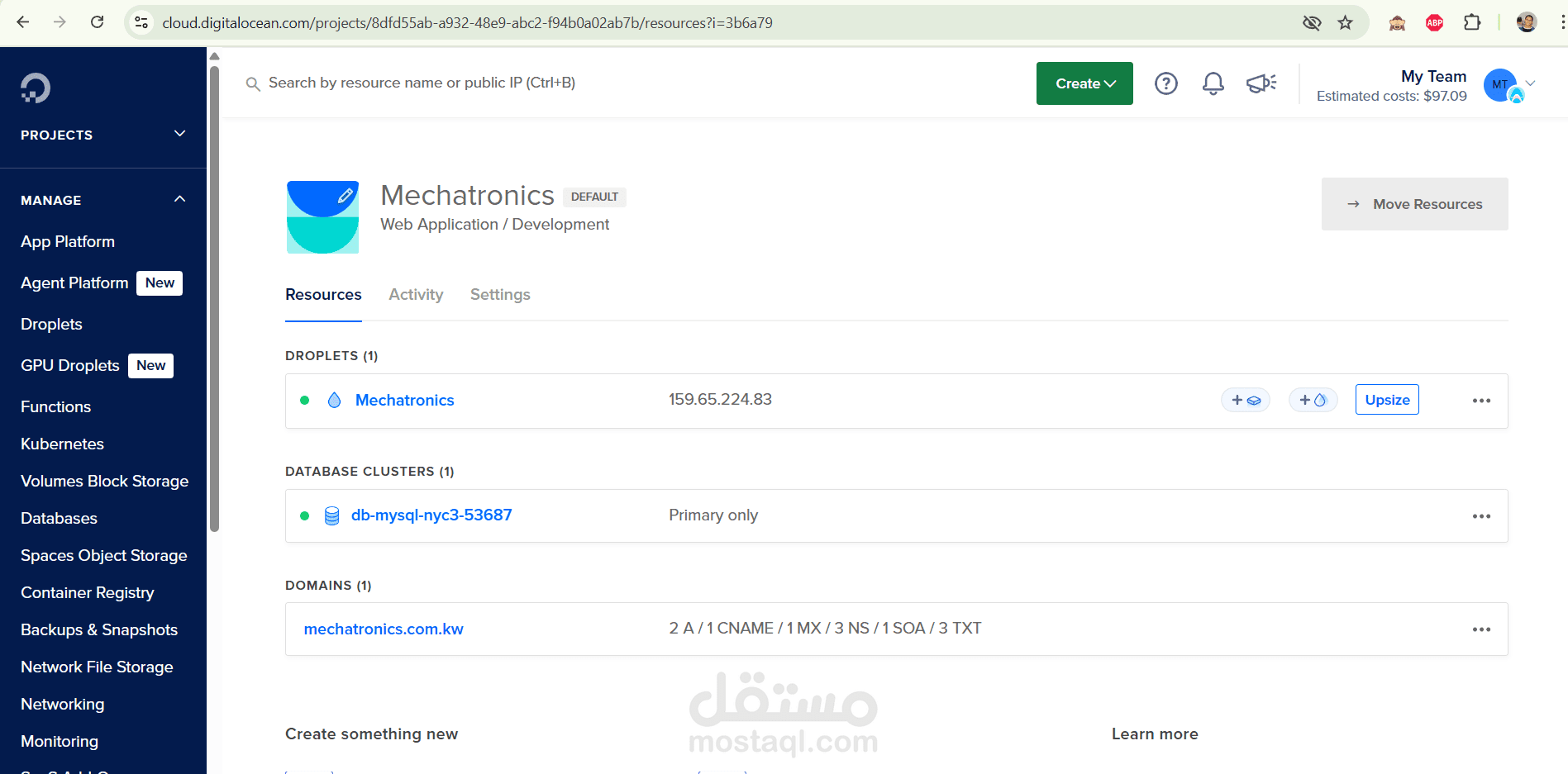Open the announcements megaphone

pyautogui.click(x=1261, y=83)
